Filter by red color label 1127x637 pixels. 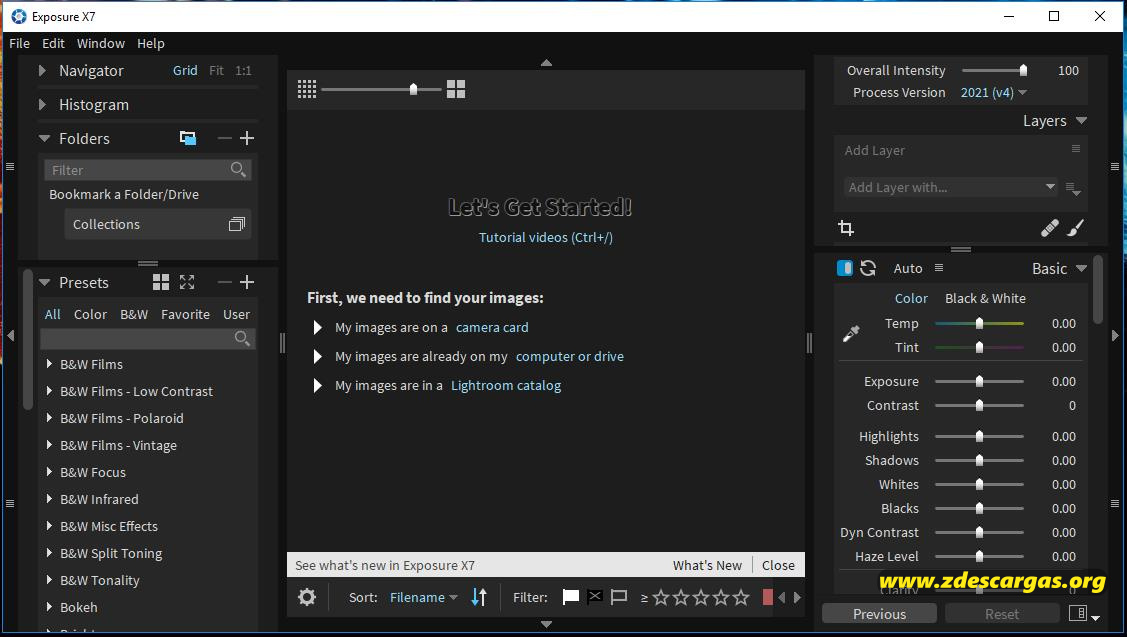(x=768, y=597)
